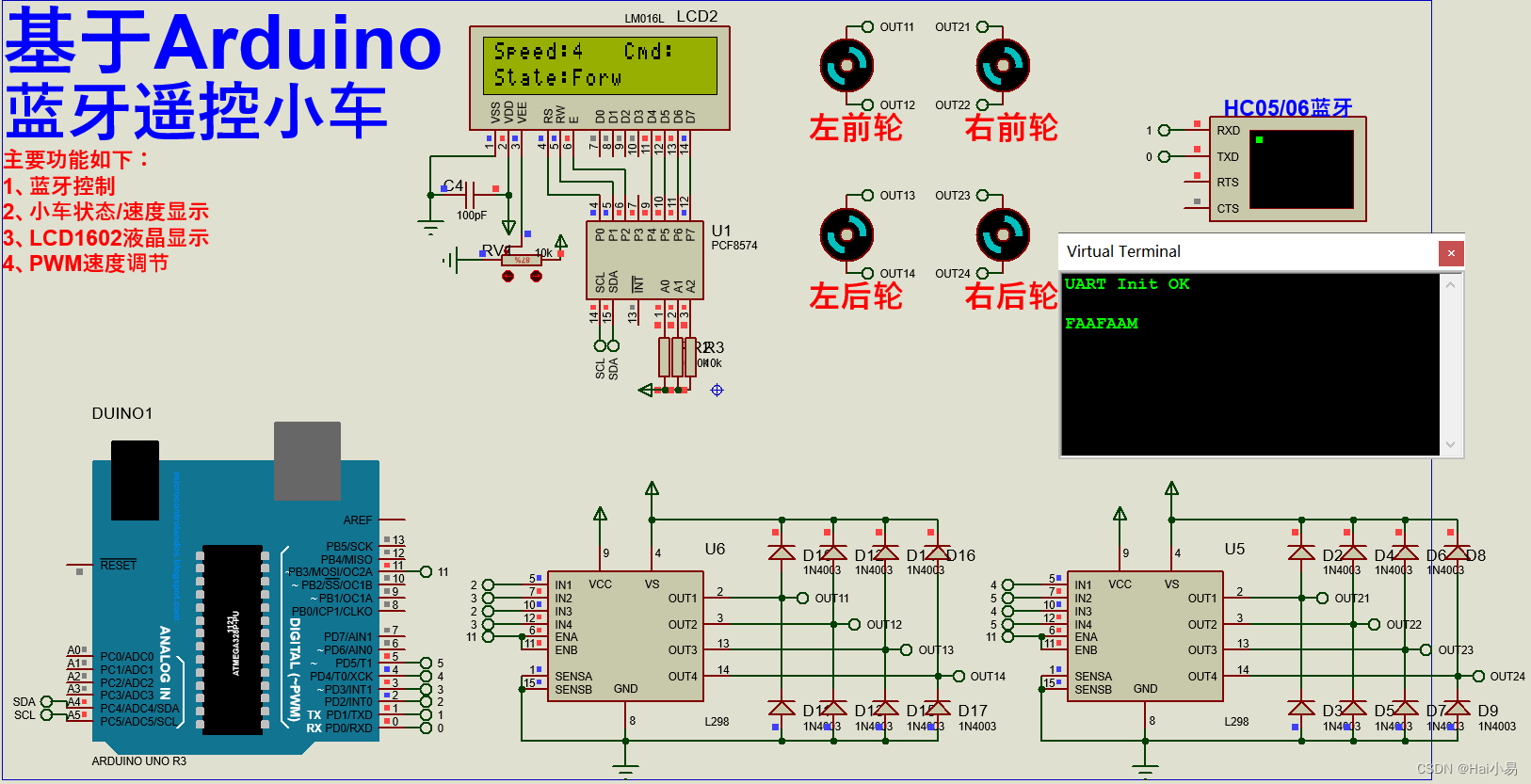1531x784 pixels.
Task: Click terminal 11 on Arduino PB3/MOSI pin
Action: click(426, 571)
